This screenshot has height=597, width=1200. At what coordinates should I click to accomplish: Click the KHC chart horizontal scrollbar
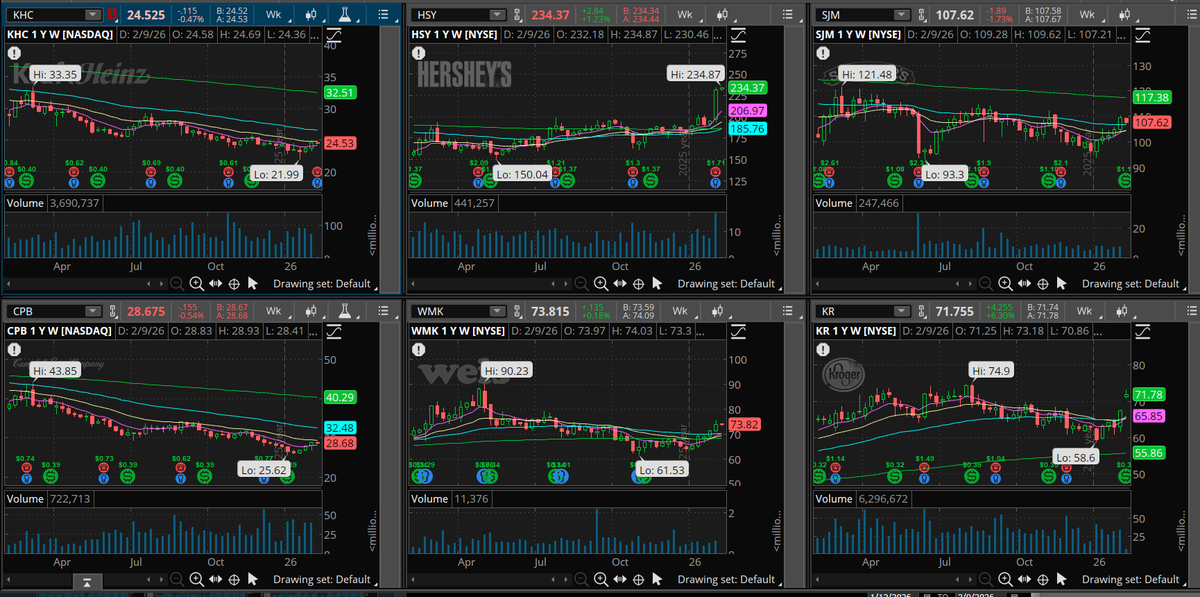point(84,284)
